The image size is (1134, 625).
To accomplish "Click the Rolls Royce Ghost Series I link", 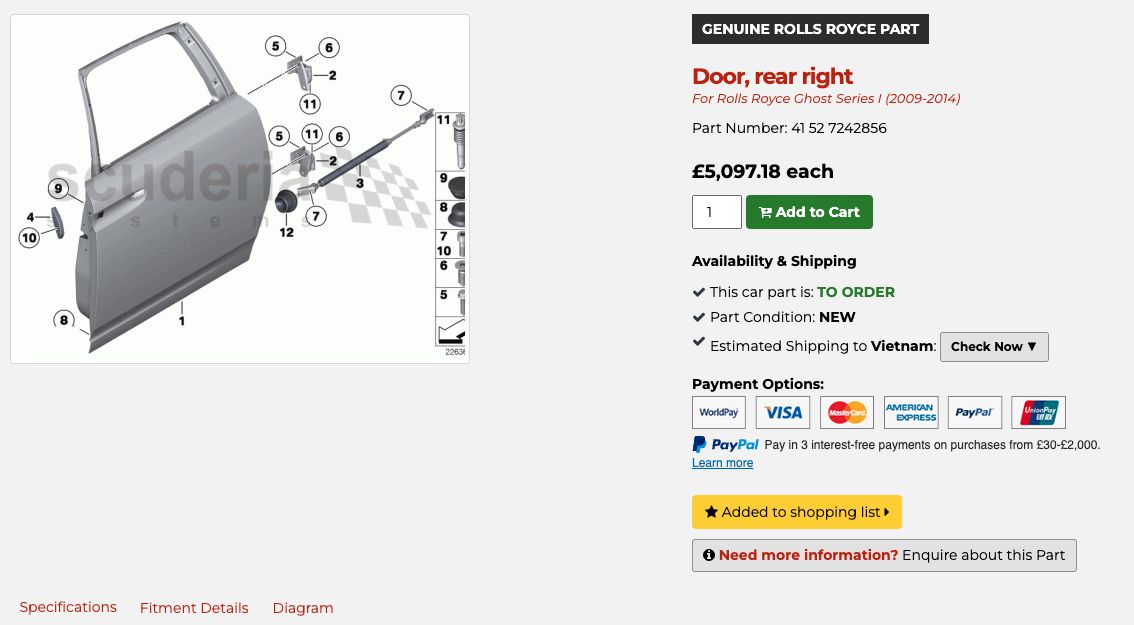I will 826,99.
